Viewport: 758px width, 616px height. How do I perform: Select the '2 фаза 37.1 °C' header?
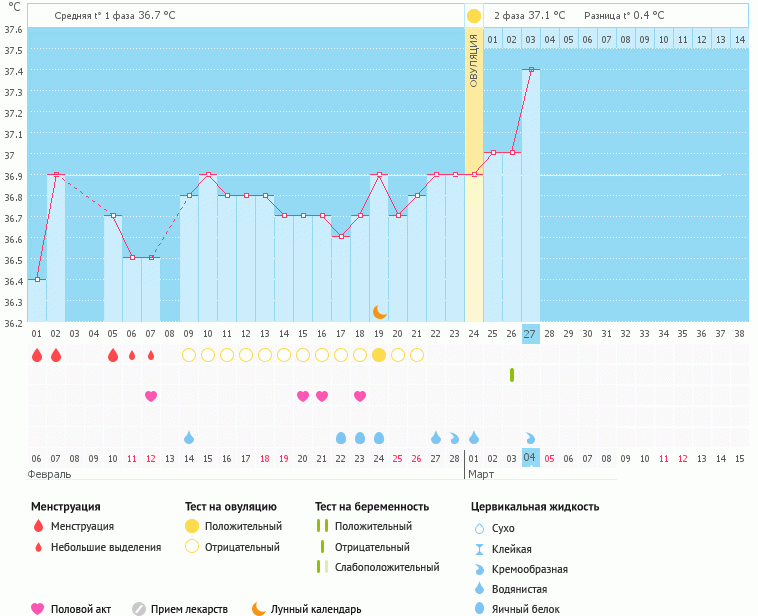(529, 16)
